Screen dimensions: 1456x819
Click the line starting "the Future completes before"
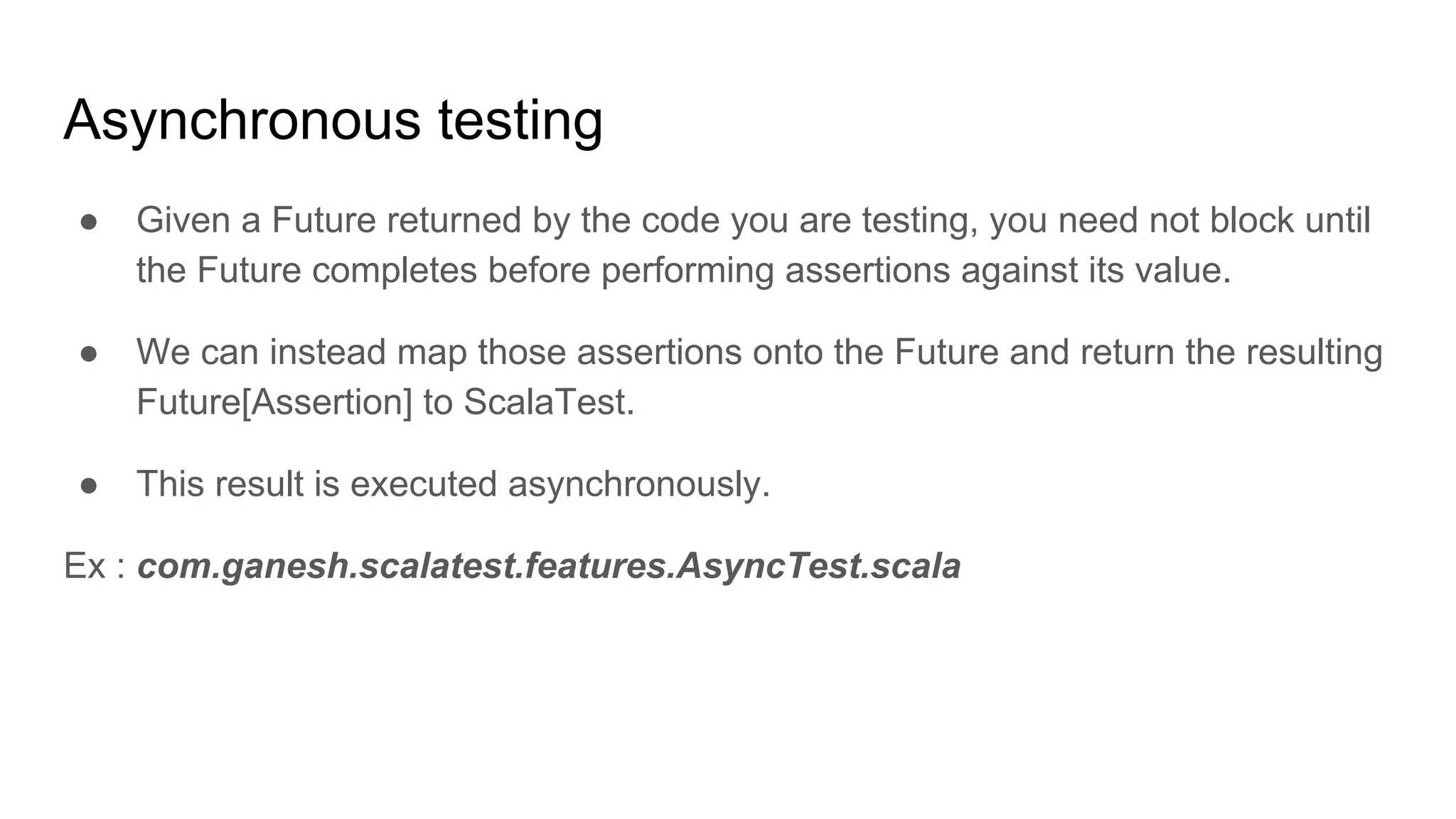click(682, 270)
